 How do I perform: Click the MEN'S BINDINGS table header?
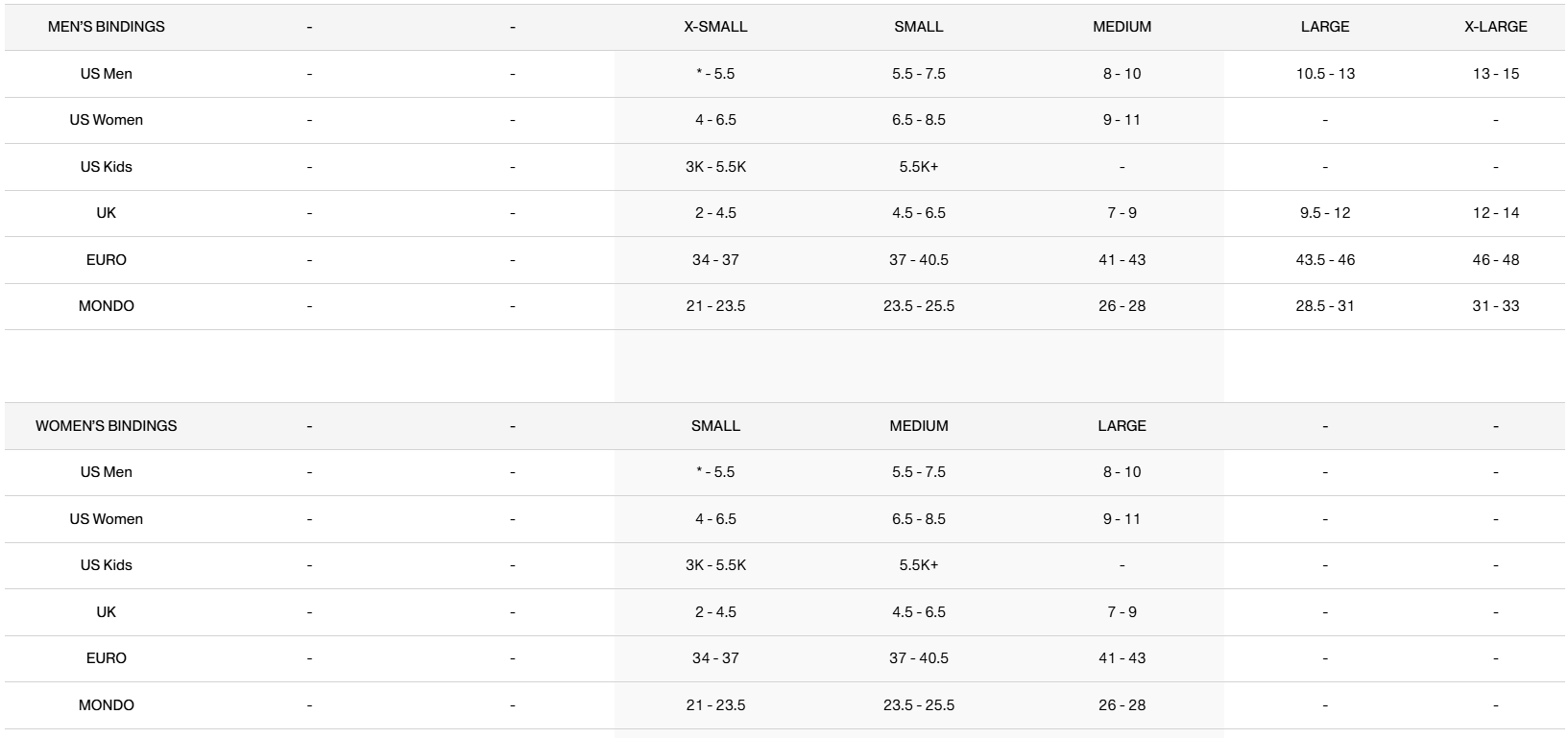pyautogui.click(x=106, y=27)
